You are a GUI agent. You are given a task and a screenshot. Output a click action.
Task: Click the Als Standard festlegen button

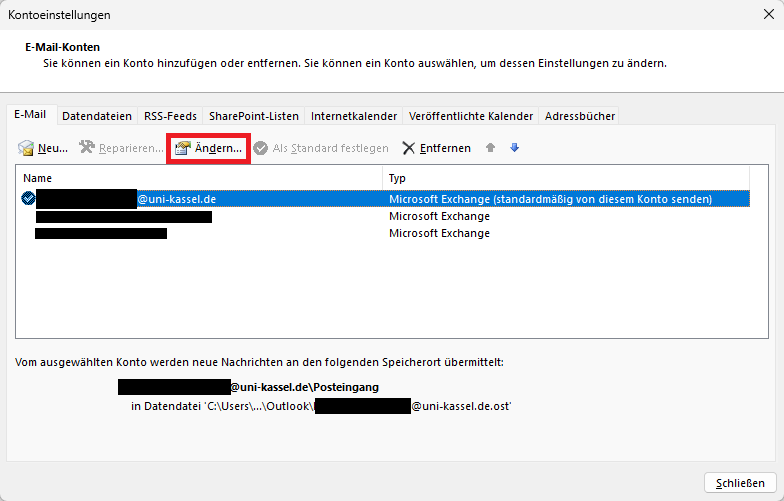(x=321, y=148)
